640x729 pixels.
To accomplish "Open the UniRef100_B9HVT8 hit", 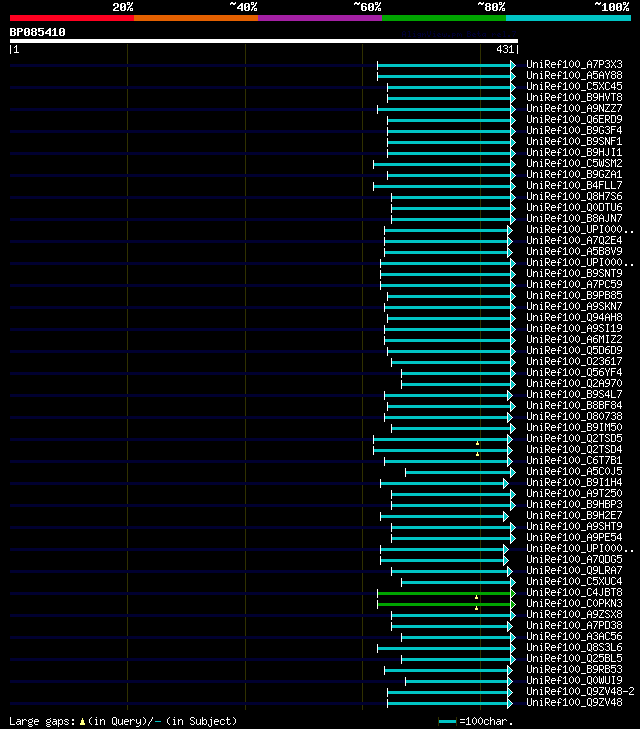I will (574, 98).
